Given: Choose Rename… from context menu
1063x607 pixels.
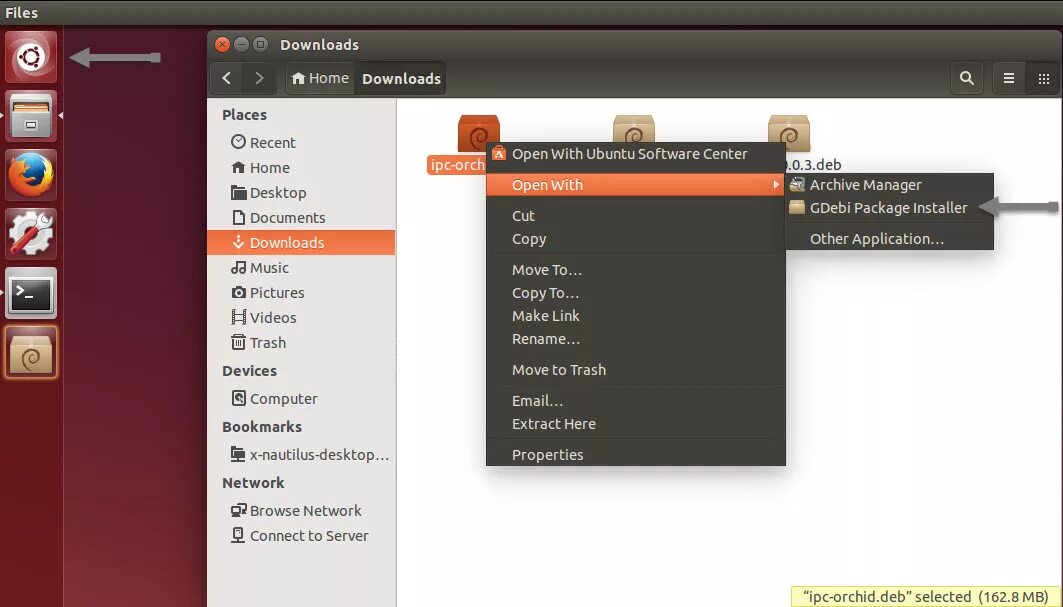Looking at the screenshot, I should [x=635, y=339].
